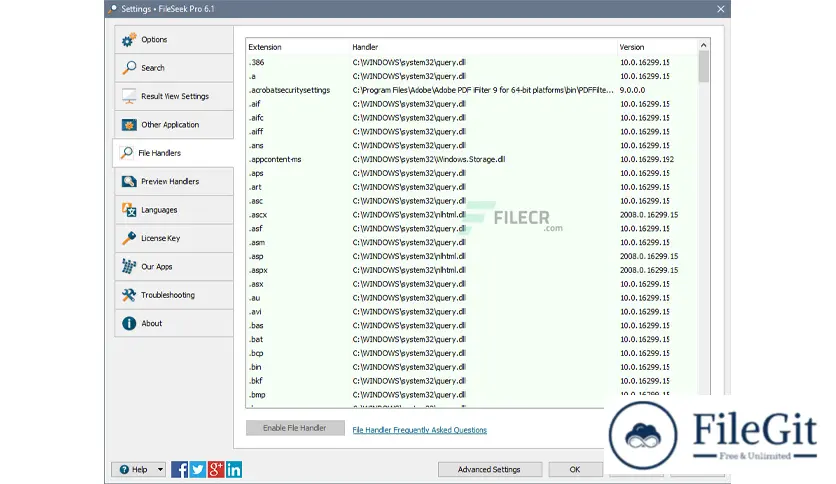The image size is (836, 484).
Task: Open the Options gears icon
Action: click(128, 40)
